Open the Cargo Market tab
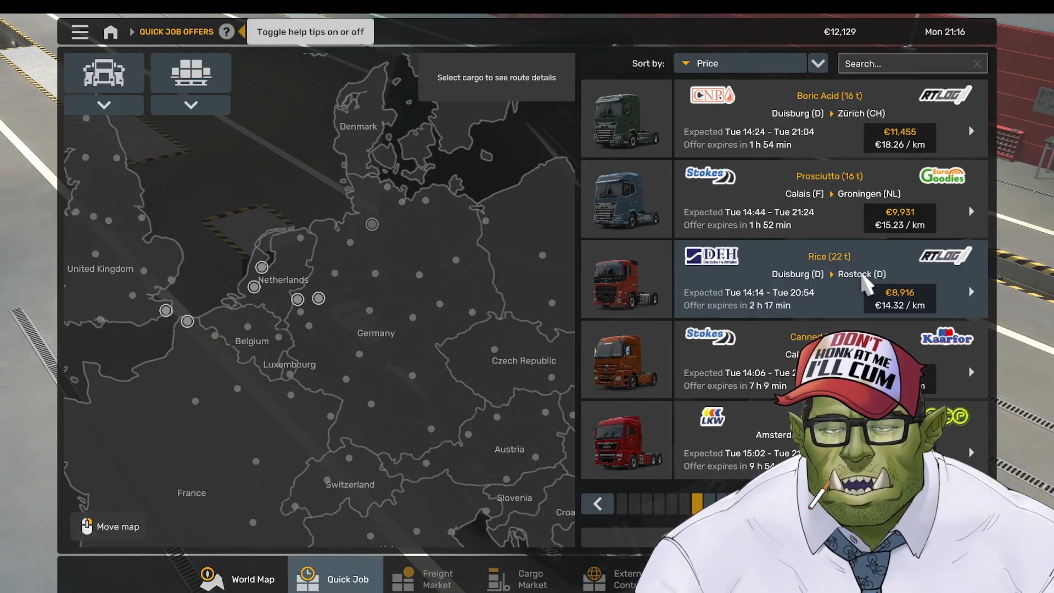 [518, 578]
